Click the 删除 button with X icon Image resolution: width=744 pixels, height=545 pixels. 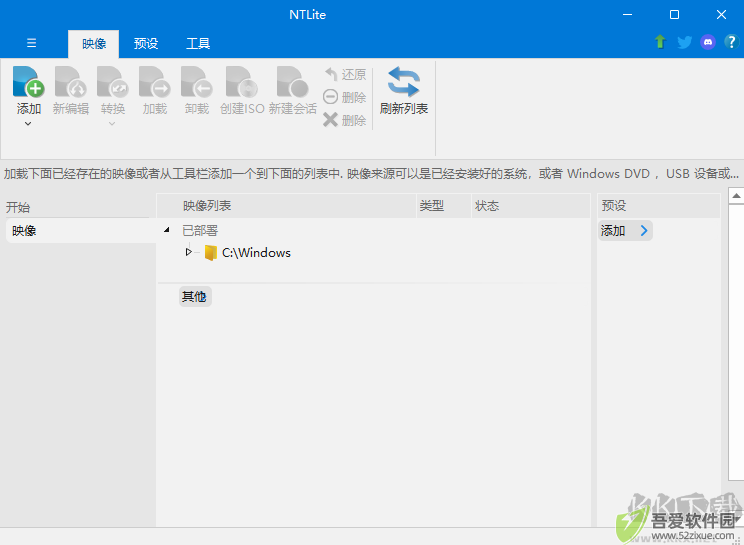(x=344, y=120)
